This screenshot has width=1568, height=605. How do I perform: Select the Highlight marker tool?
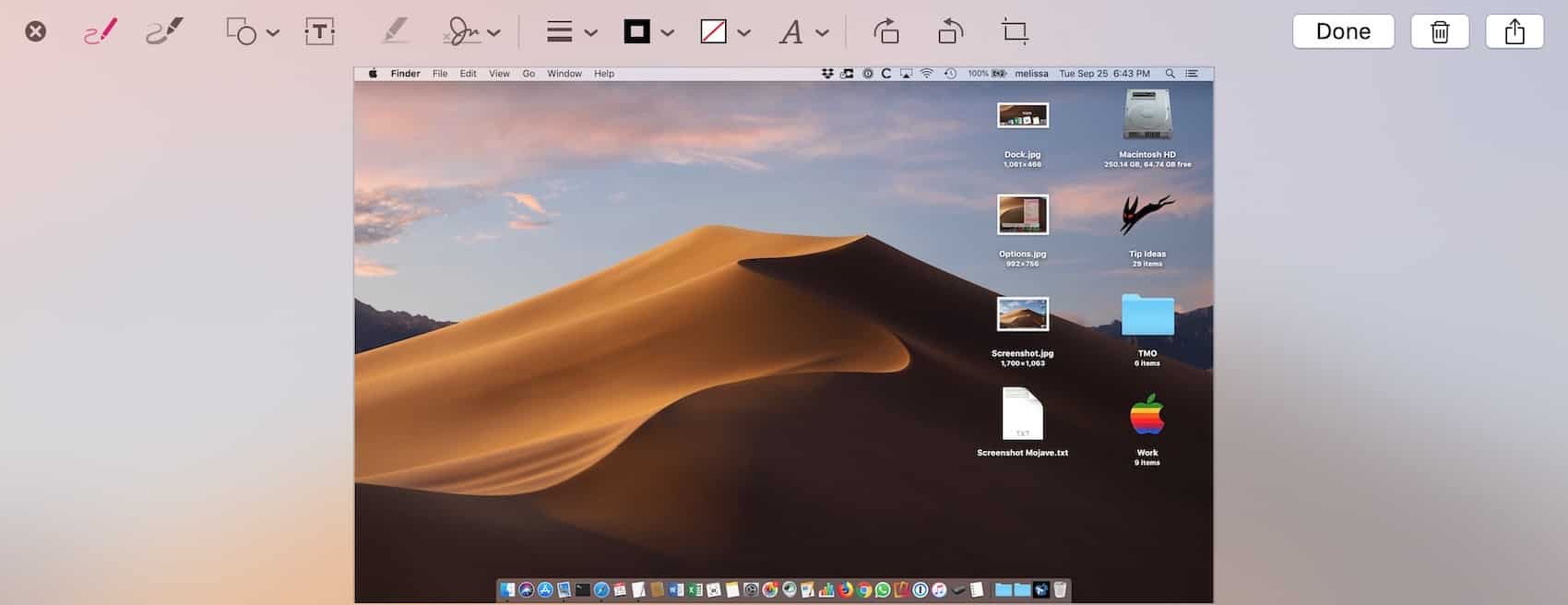click(395, 31)
